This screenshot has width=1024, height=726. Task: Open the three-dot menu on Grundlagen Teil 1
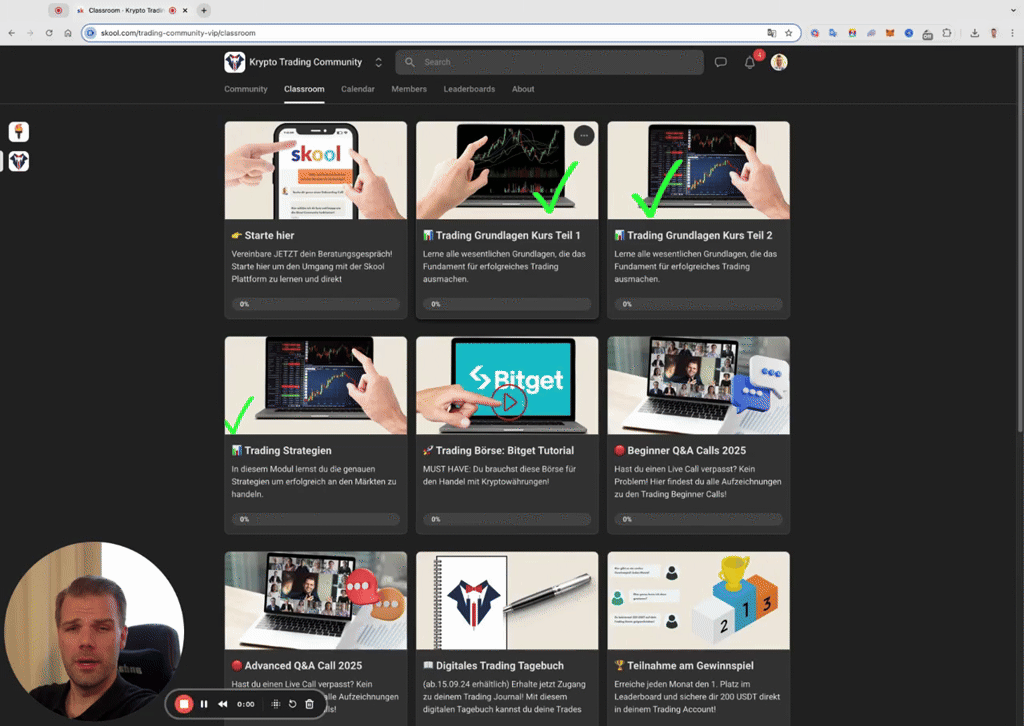point(584,135)
